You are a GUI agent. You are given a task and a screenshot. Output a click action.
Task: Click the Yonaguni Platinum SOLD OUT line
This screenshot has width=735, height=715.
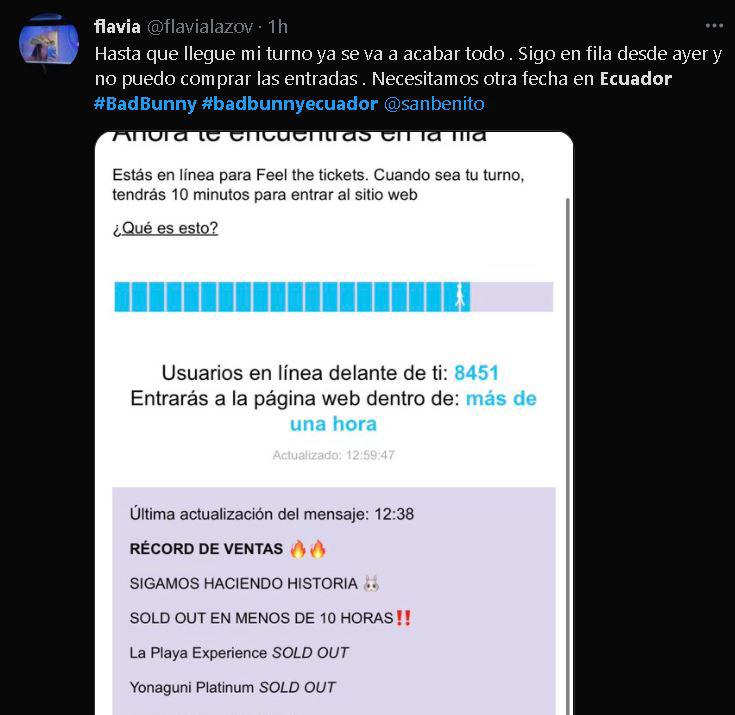(x=232, y=687)
